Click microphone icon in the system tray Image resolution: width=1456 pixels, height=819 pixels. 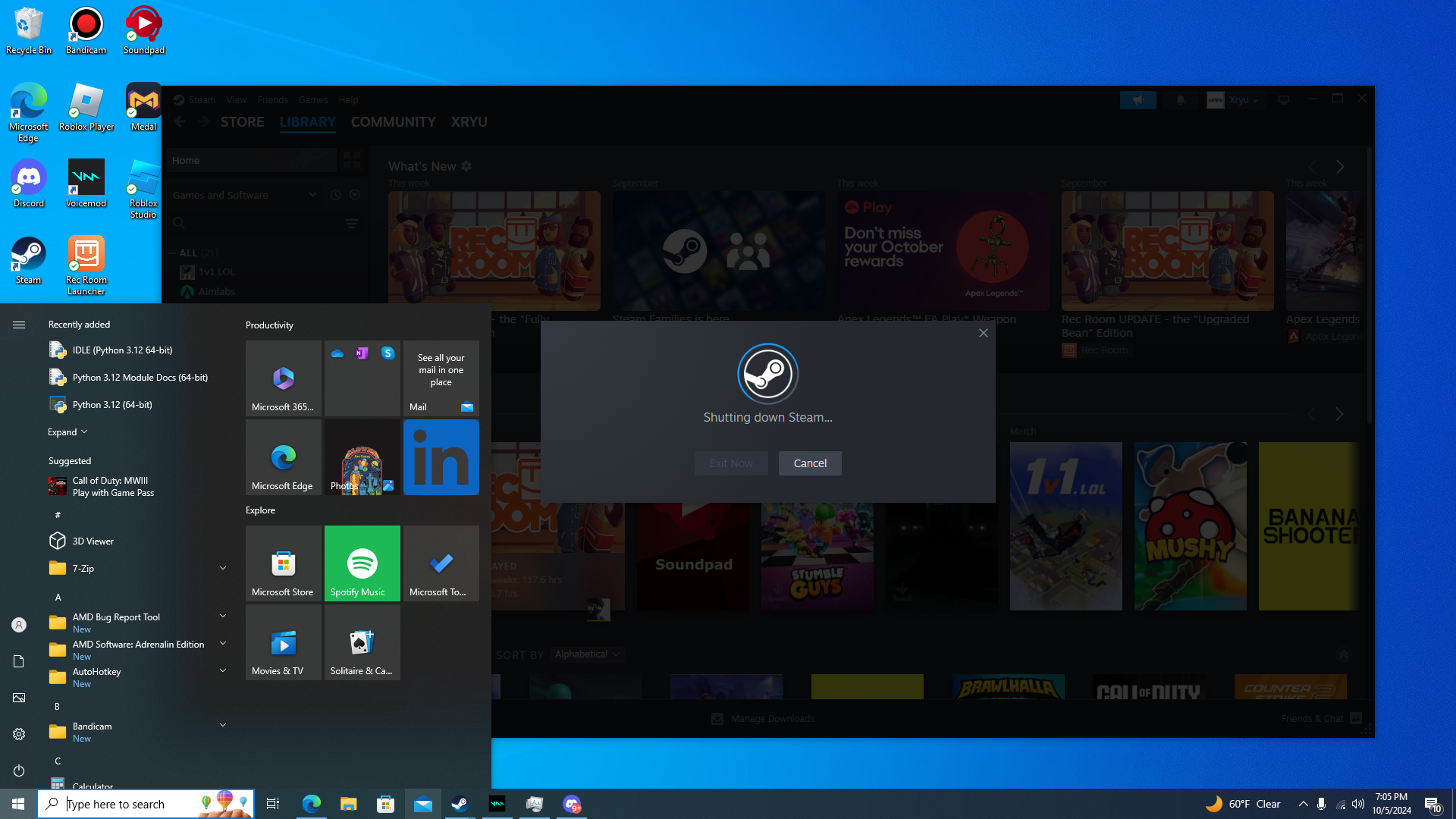coord(1321,804)
